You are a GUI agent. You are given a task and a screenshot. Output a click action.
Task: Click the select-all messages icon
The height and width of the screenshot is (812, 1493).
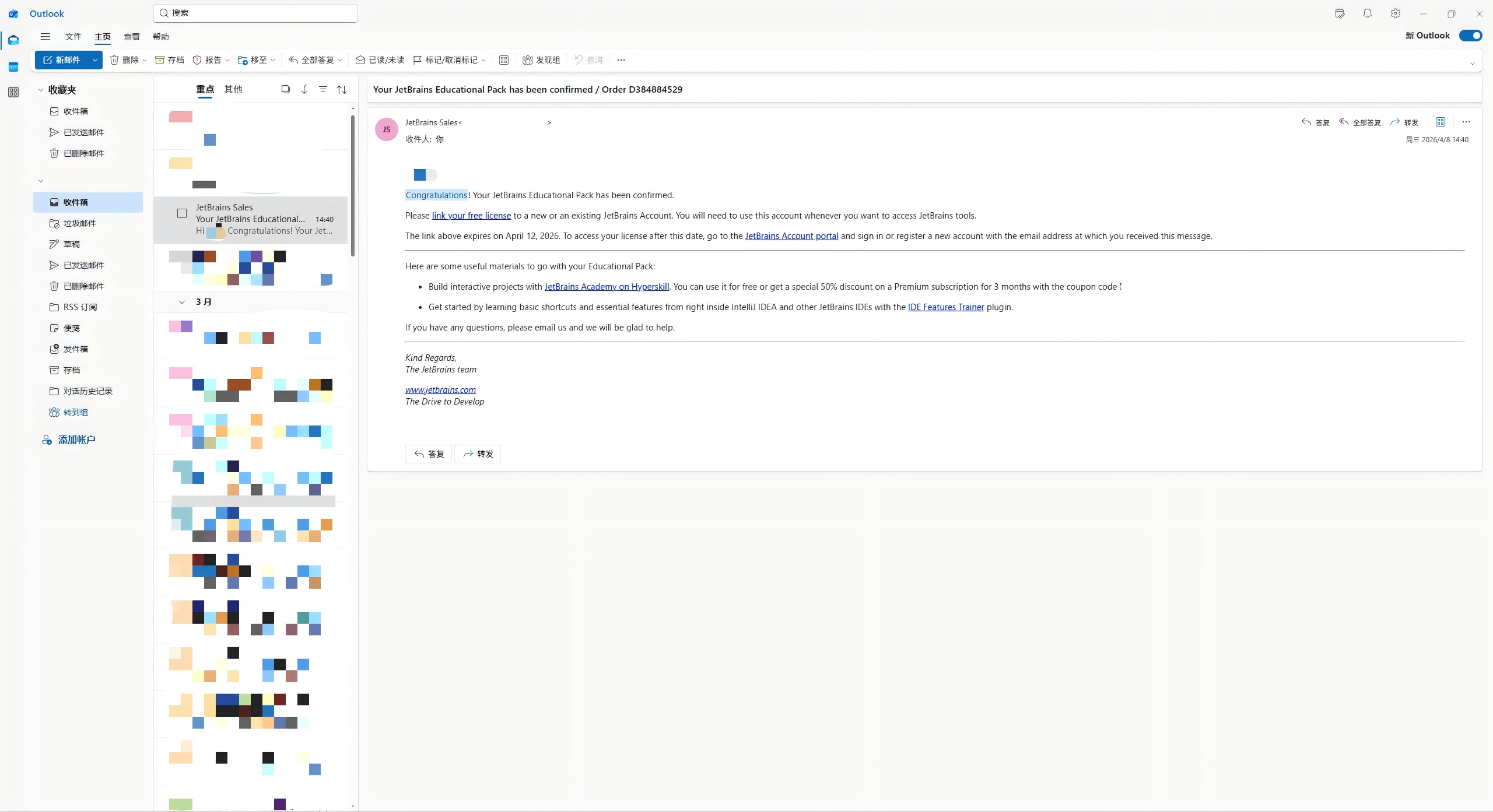pyautogui.click(x=285, y=89)
